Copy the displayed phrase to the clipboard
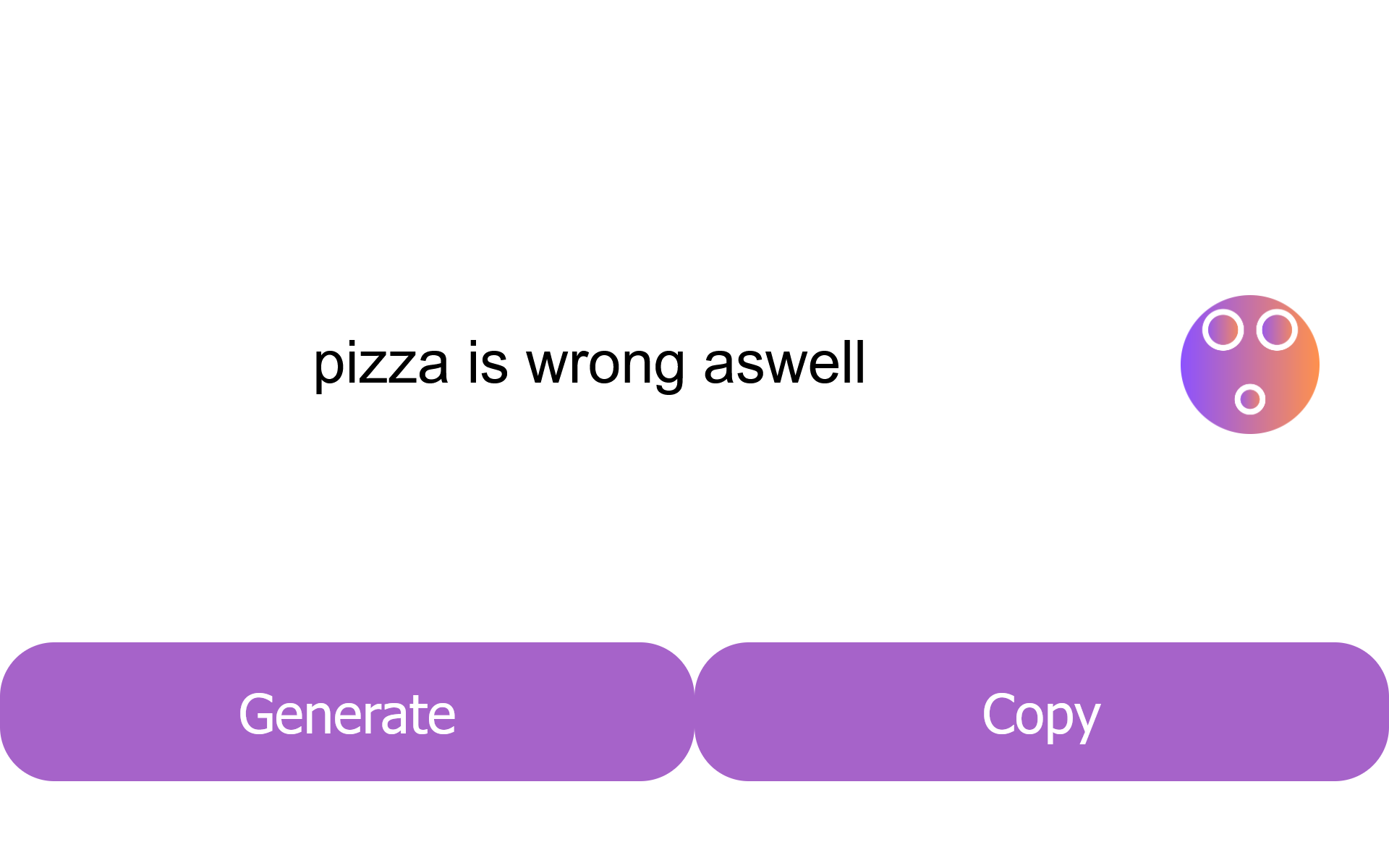Viewport: 1389px width, 868px height. coord(1042,712)
